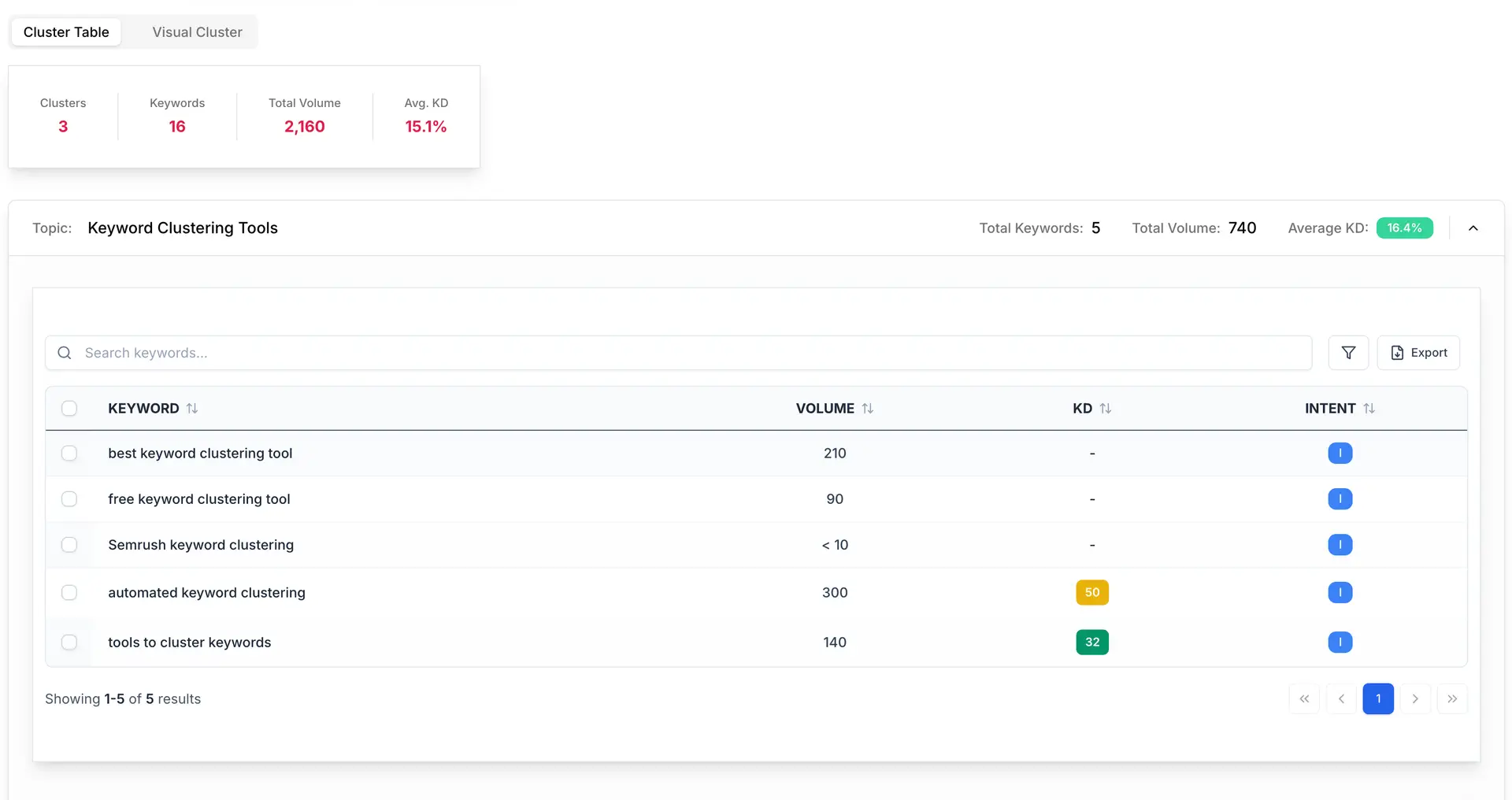Image resolution: width=1512 pixels, height=800 pixels.
Task: Sort table by Intent arrows icon
Action: click(1369, 409)
